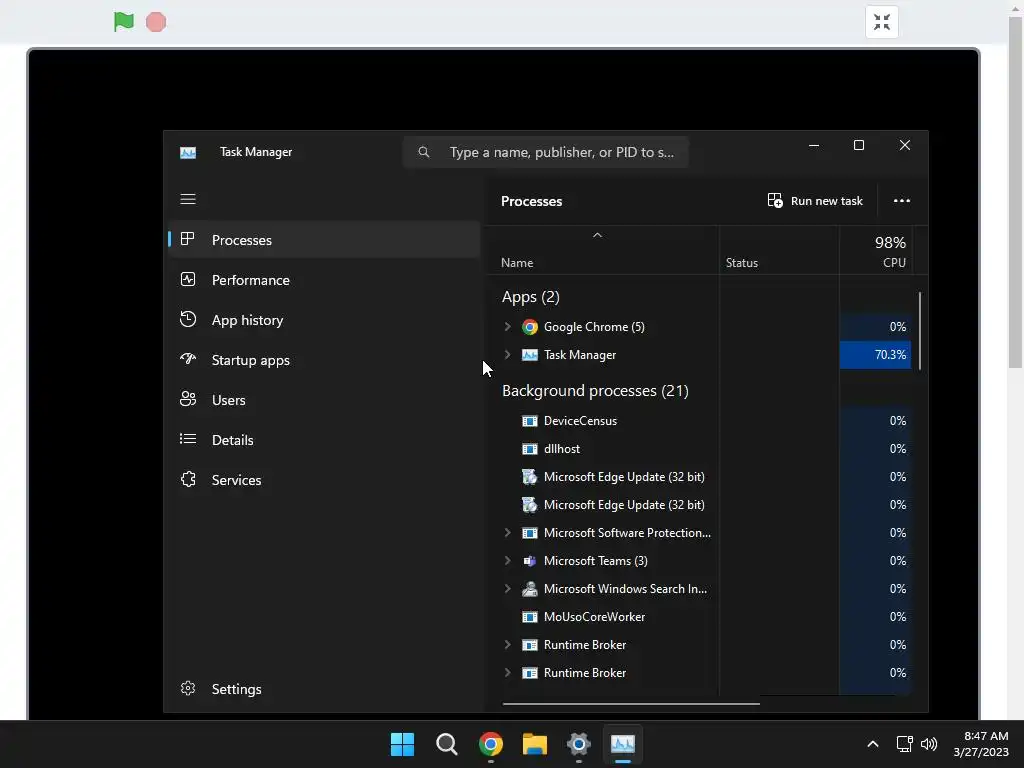Switch to the Services page

coord(325,480)
